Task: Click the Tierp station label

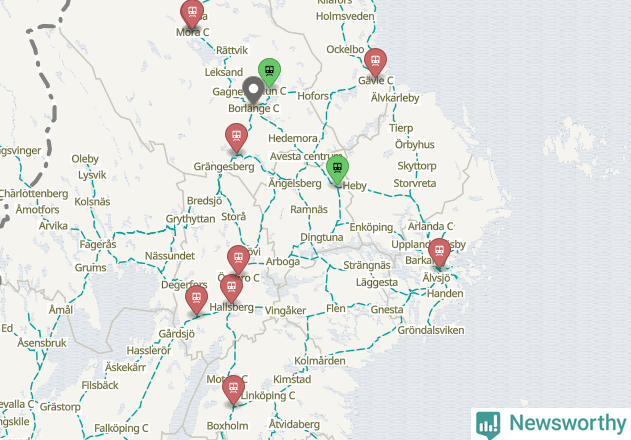Action: [401, 128]
